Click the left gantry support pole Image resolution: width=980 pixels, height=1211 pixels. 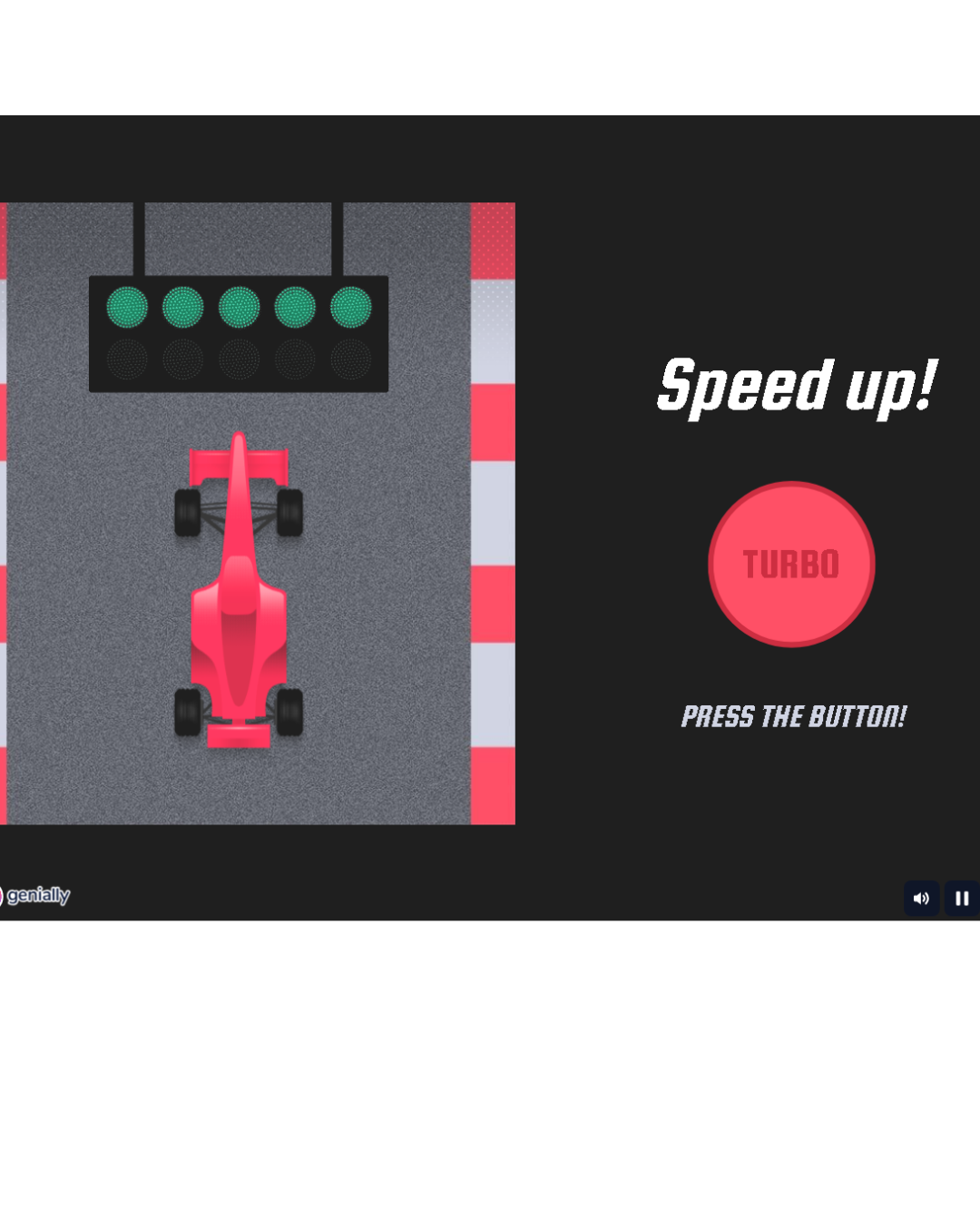(139, 239)
